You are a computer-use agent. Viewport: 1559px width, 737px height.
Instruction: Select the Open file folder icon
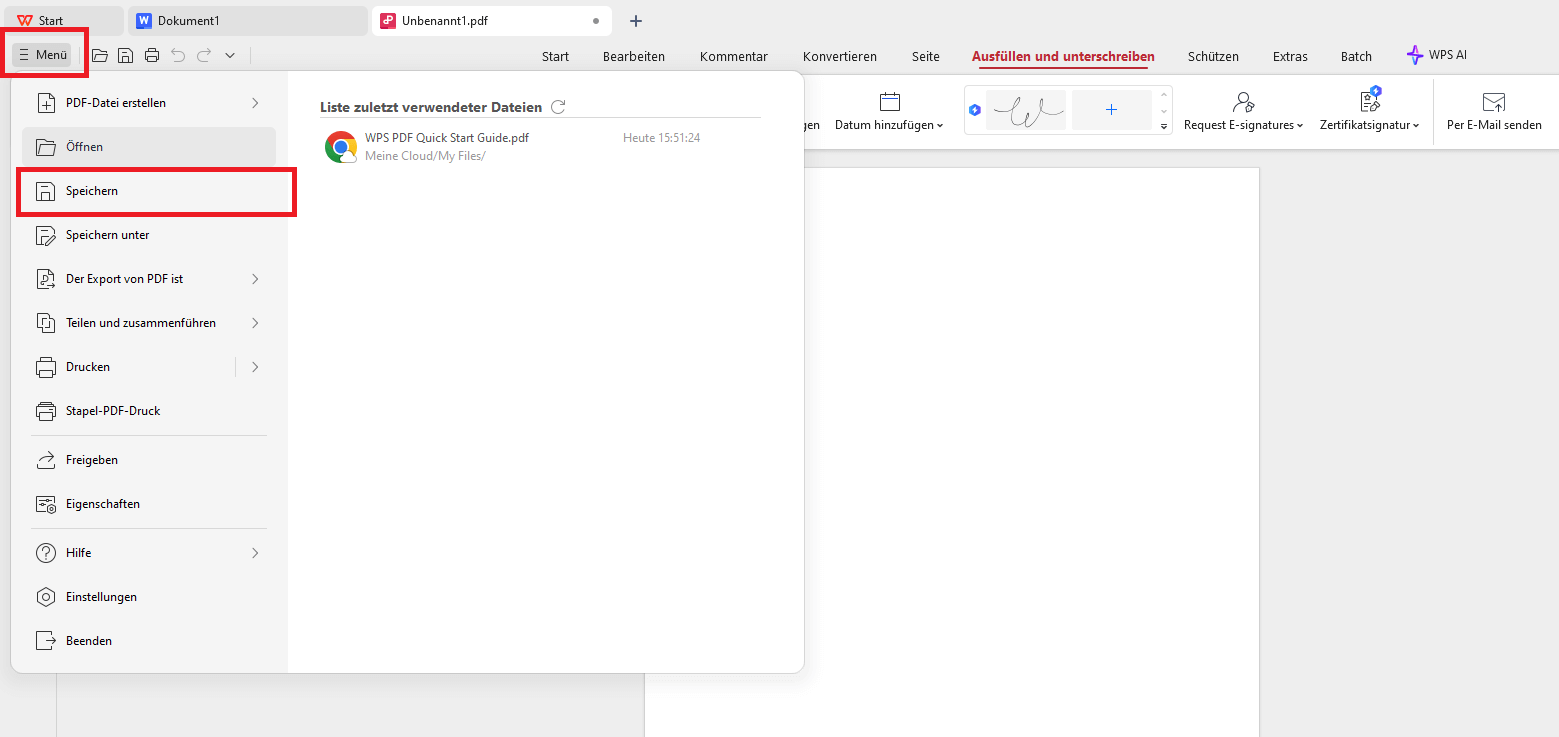pyautogui.click(x=99, y=55)
